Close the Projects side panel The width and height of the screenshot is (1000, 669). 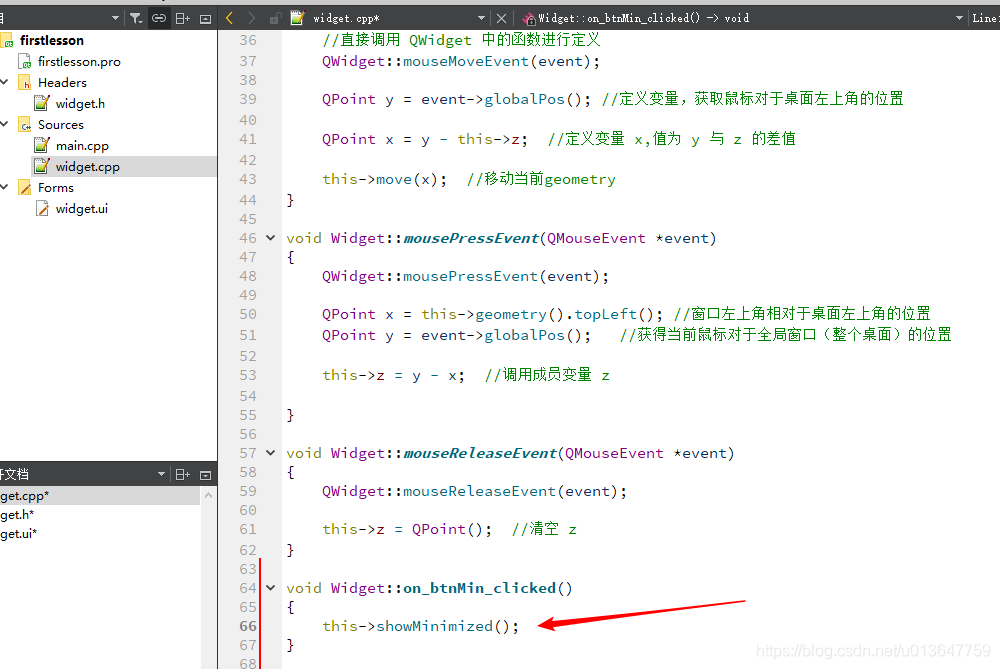[x=205, y=19]
